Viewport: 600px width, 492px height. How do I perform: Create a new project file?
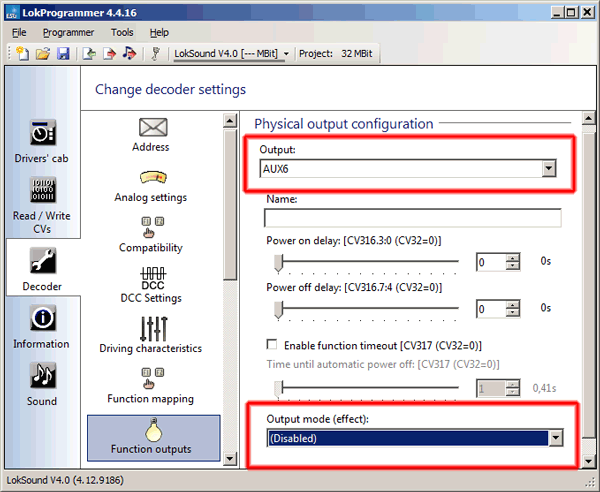tap(22, 54)
